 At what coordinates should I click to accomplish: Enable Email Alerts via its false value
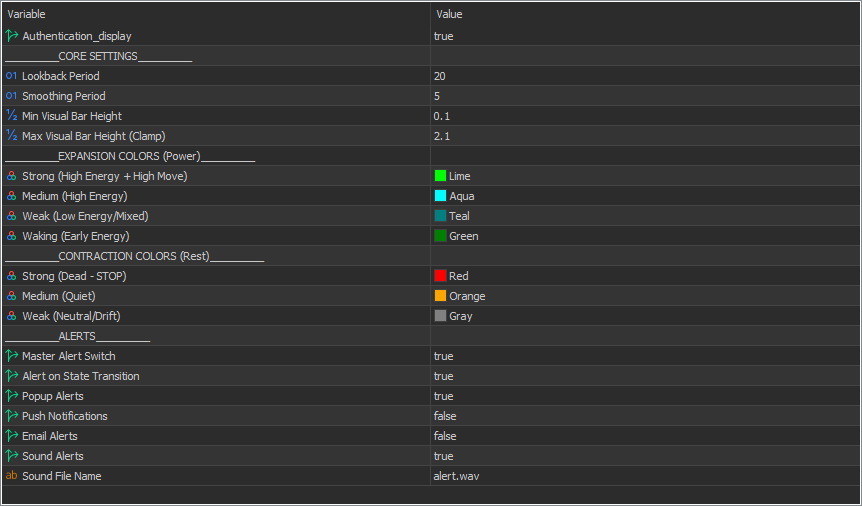pos(445,436)
